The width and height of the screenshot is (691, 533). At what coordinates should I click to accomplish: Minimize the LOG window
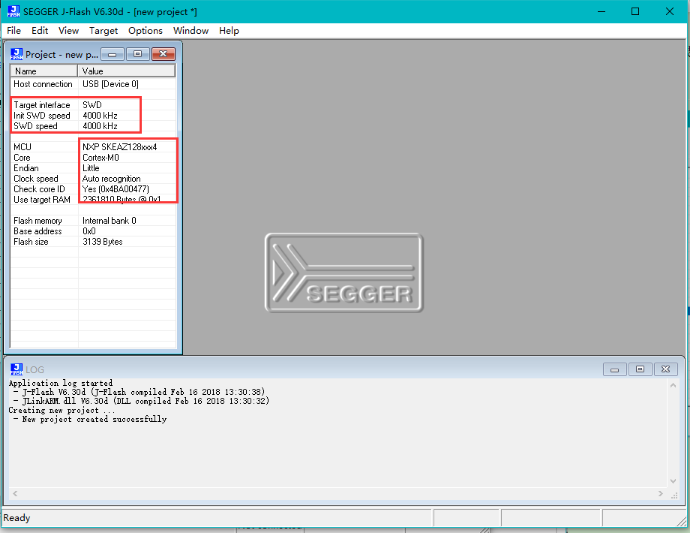pos(615,369)
